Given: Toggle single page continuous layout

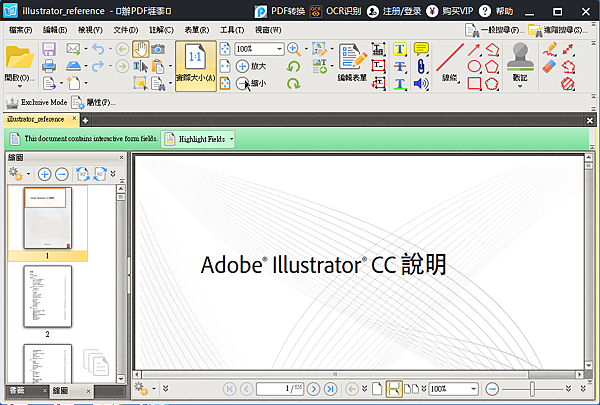Looking at the screenshot, I should pos(394,389).
